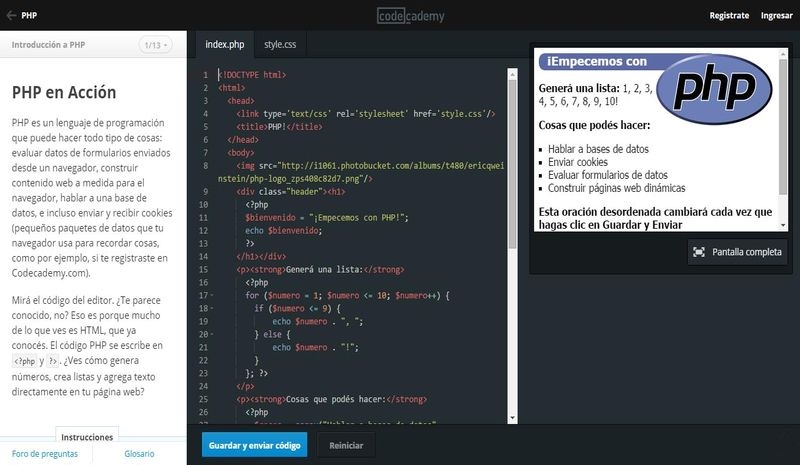Click the PHP en Acción heading

point(64,92)
